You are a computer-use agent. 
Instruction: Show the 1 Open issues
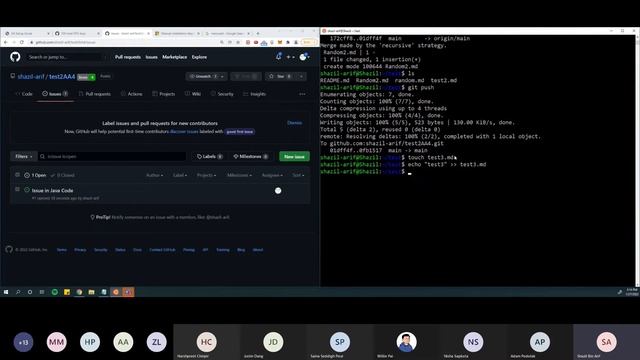35,175
